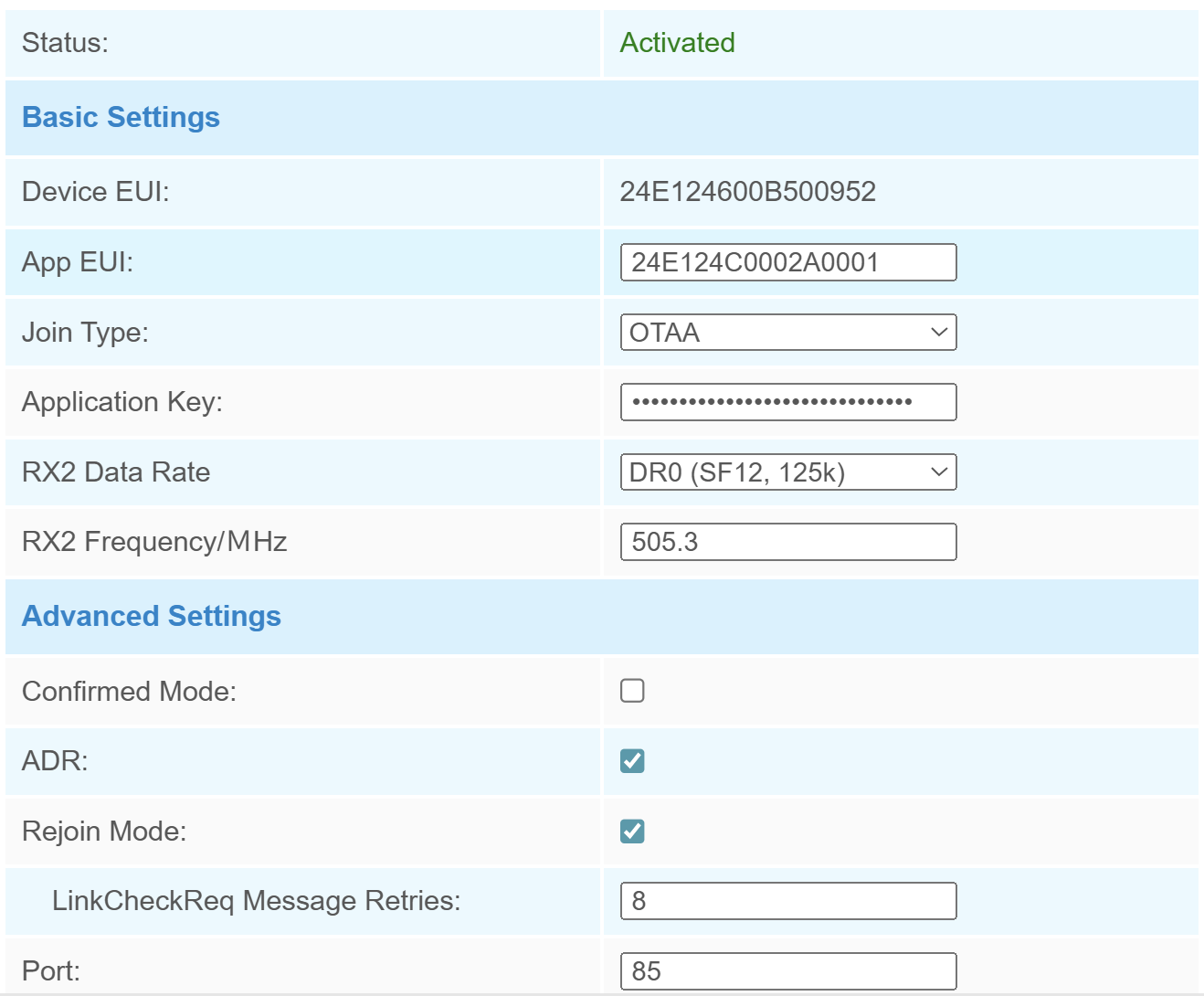The image size is (1204, 996).
Task: Click the "RX2 Data Rate" label
Action: [116, 472]
